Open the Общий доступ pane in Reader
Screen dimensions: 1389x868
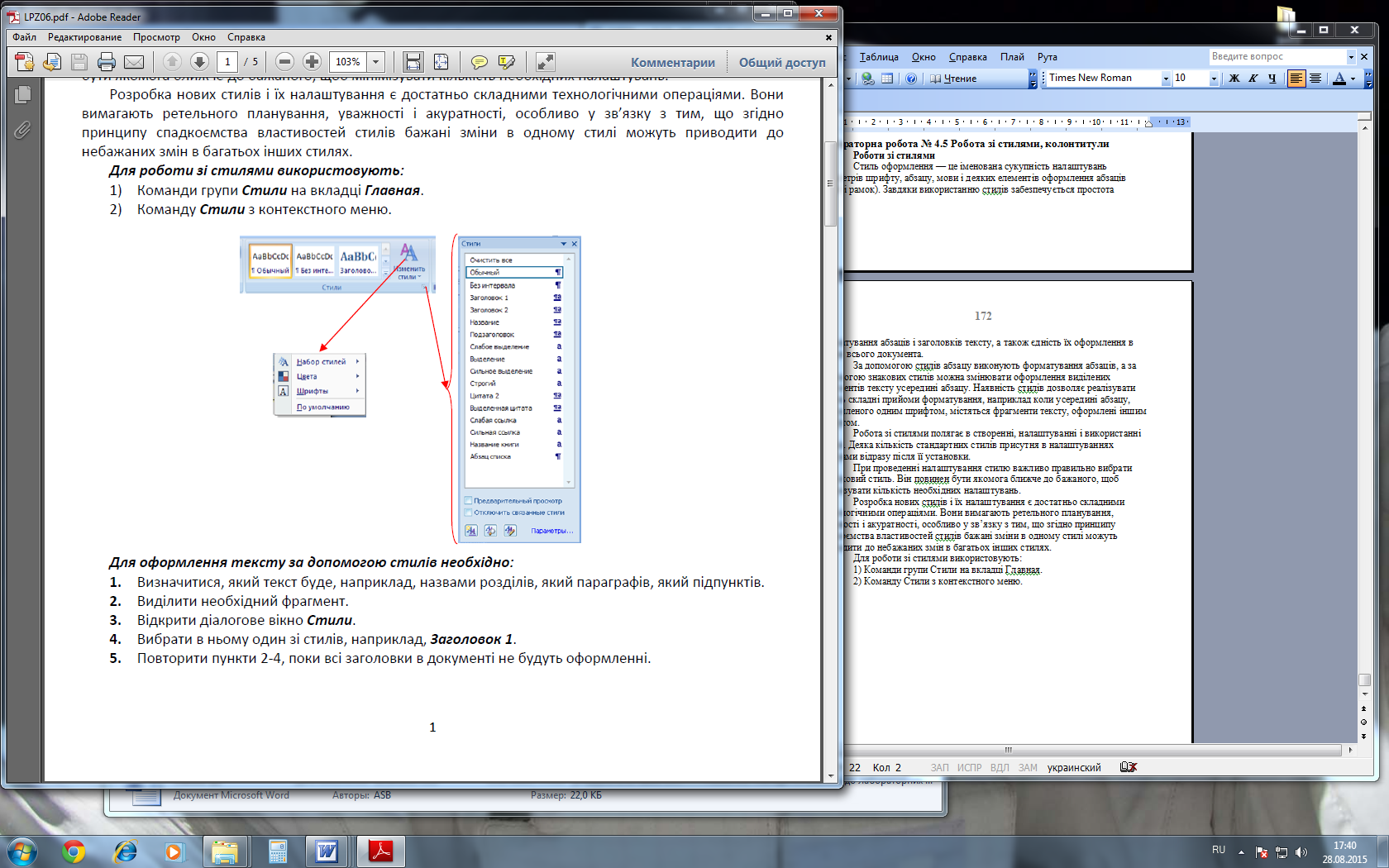pyautogui.click(x=782, y=63)
